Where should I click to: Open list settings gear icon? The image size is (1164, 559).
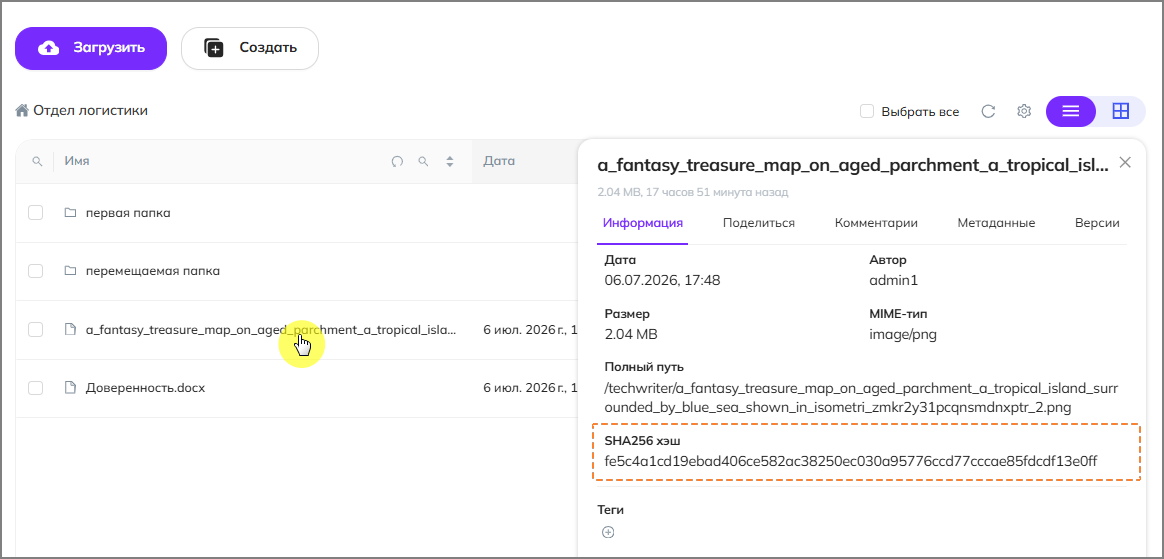coord(1024,111)
